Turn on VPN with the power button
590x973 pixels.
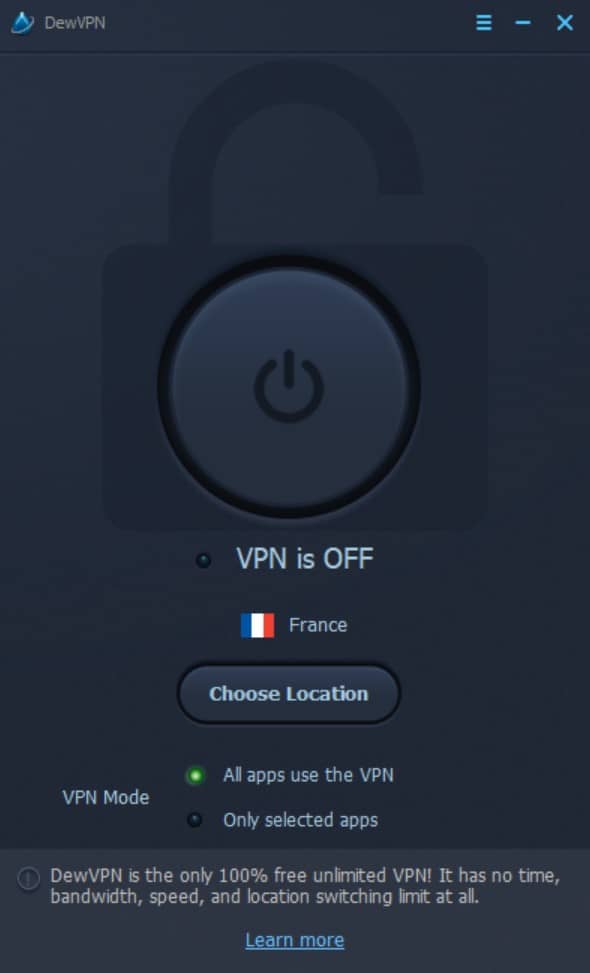point(288,387)
